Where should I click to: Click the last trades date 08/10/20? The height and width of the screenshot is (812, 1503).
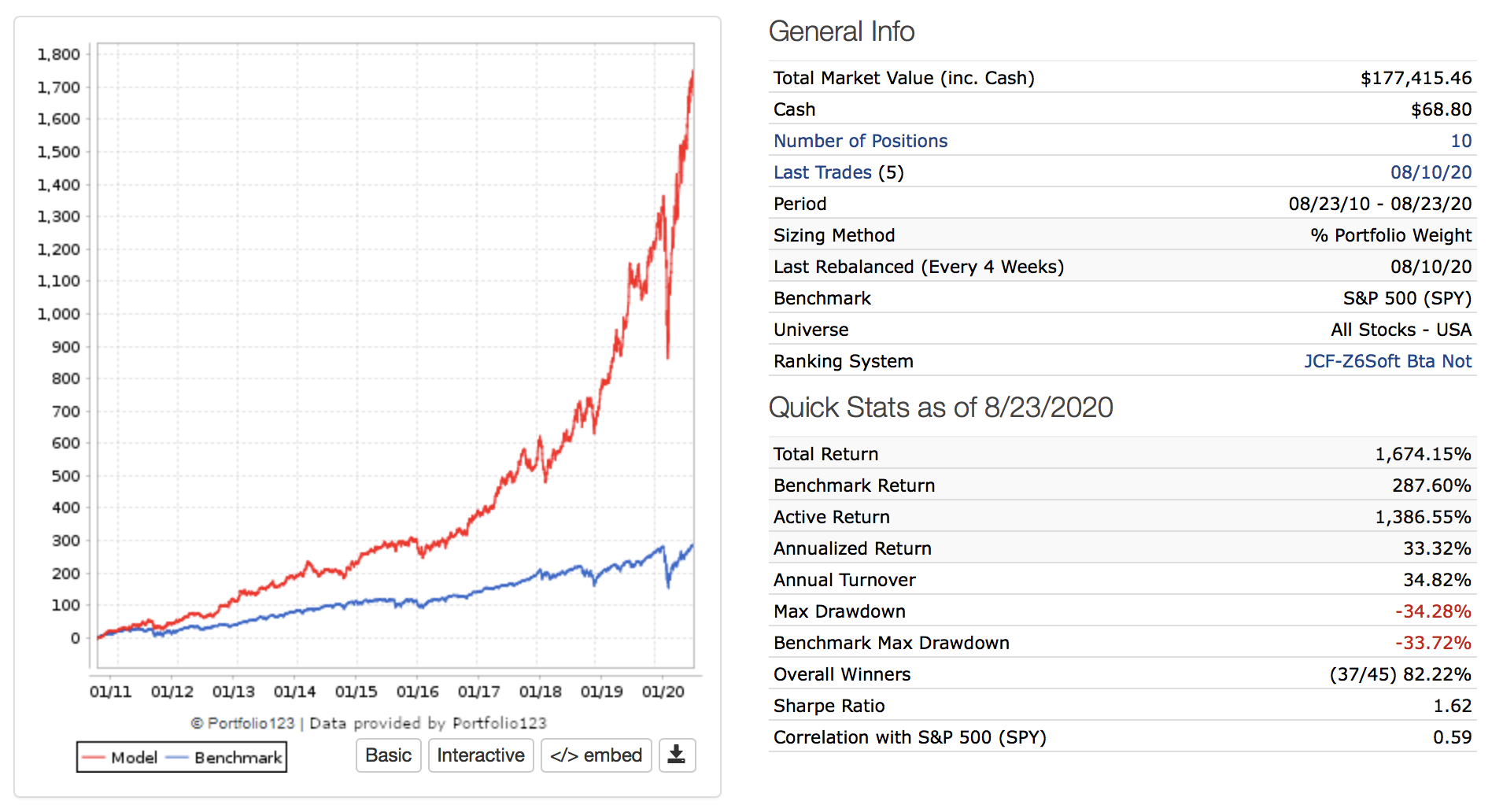[x=1431, y=172]
